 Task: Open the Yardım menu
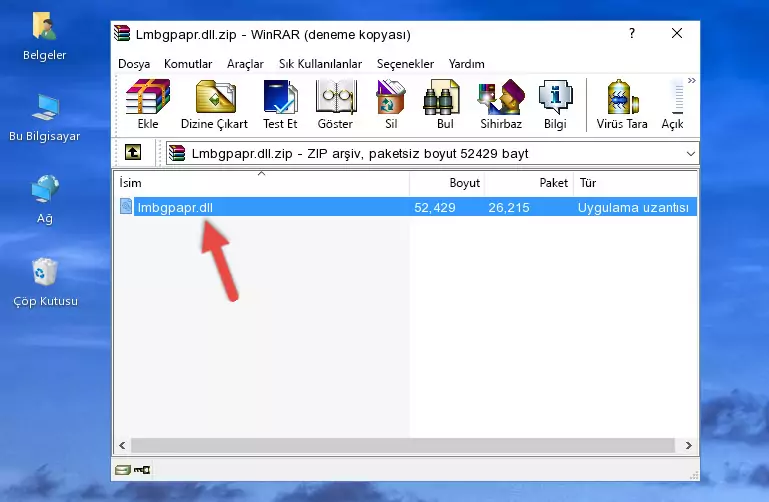466,64
